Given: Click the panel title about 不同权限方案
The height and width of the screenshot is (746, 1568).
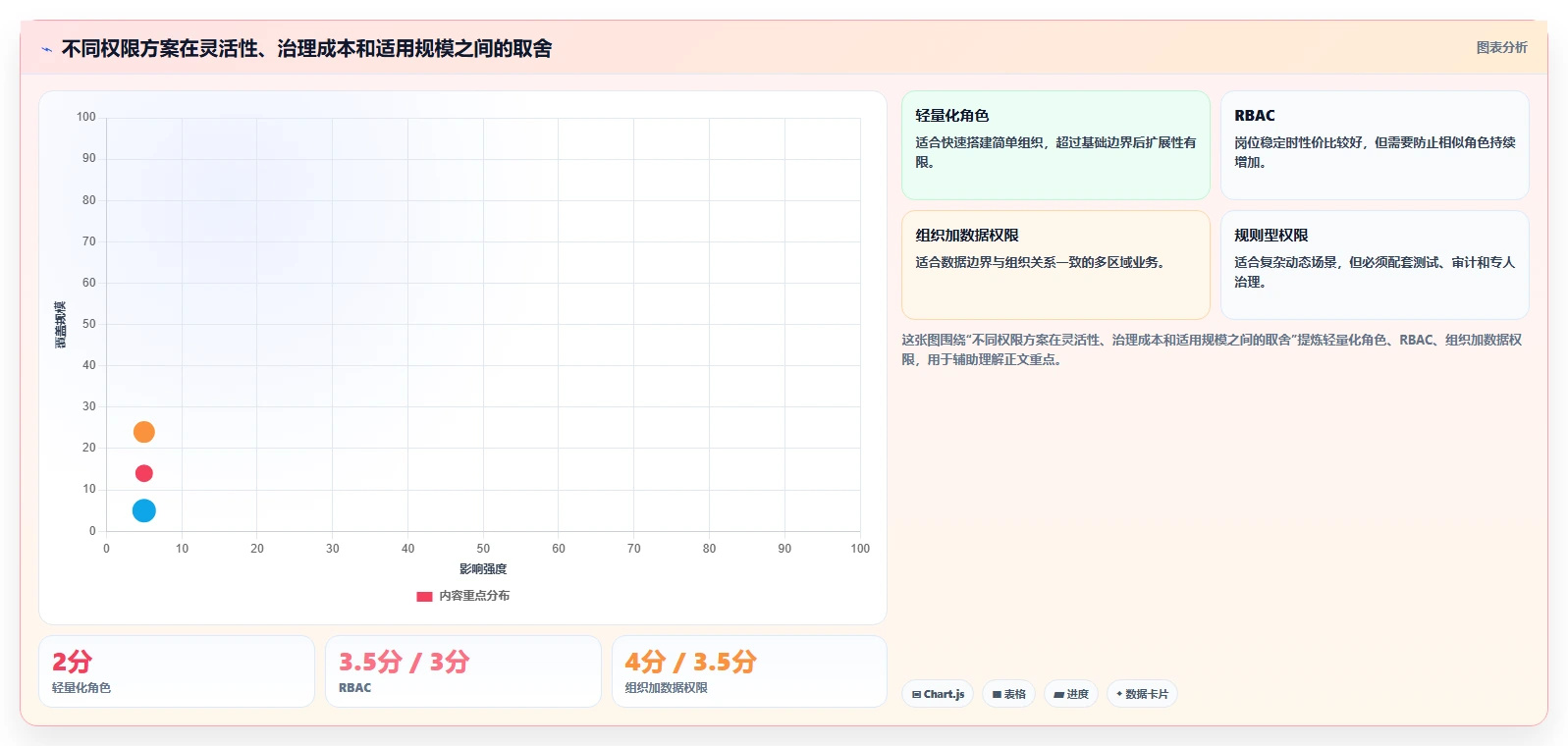Looking at the screenshot, I should point(307,48).
